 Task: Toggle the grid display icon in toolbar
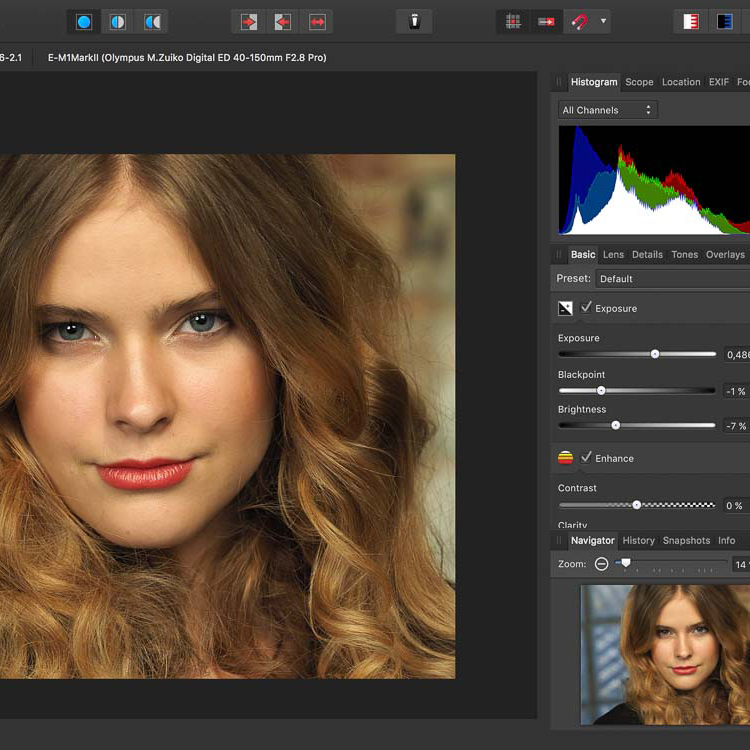(x=513, y=21)
